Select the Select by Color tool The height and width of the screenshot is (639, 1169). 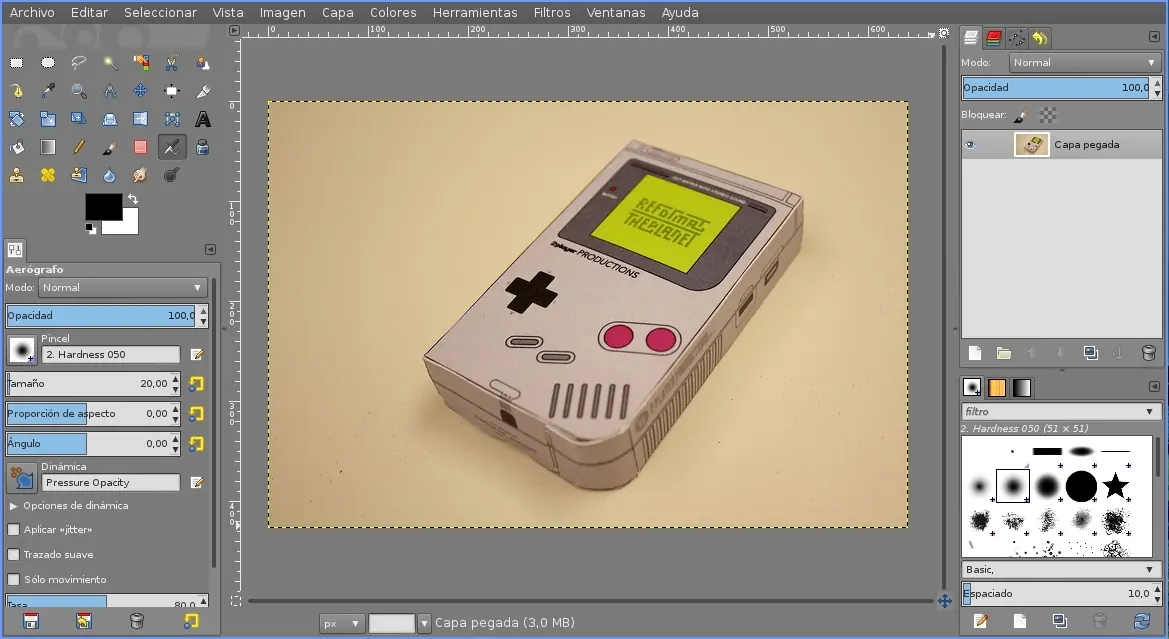pyautogui.click(x=140, y=63)
